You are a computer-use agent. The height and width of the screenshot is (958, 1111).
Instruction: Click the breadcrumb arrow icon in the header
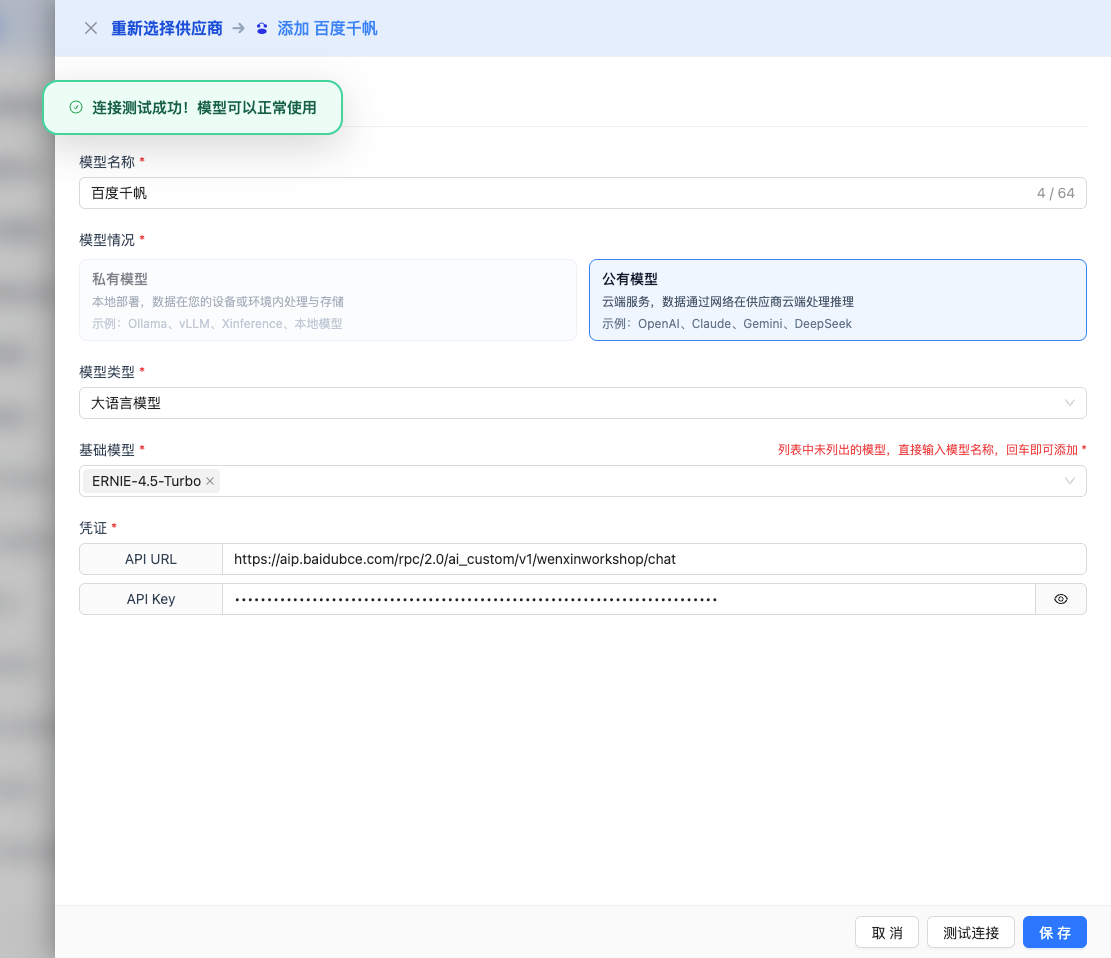(x=238, y=28)
